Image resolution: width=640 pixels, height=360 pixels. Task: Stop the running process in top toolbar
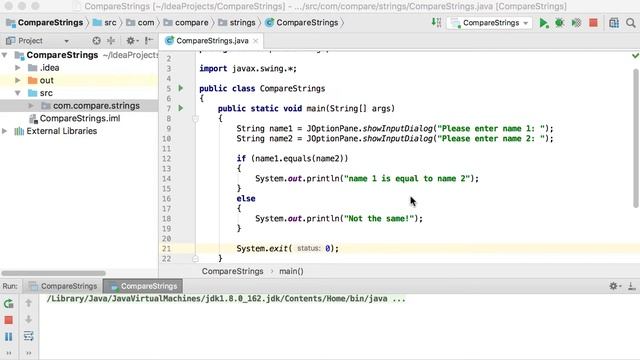pyautogui.click(x=593, y=23)
